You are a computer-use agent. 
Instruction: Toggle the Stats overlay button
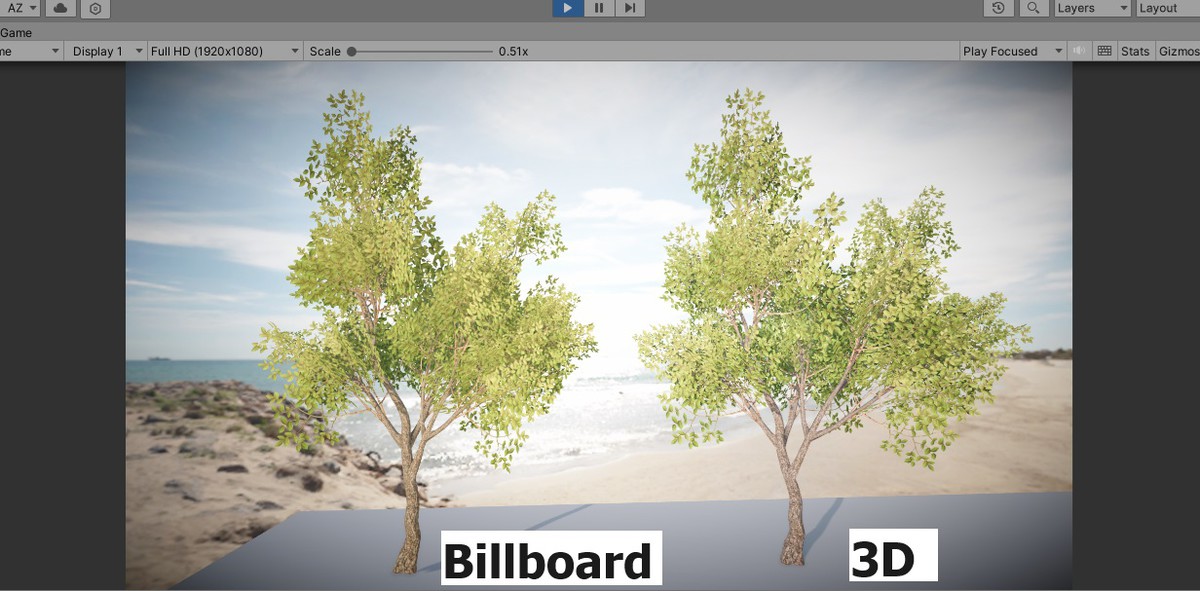pyautogui.click(x=1135, y=51)
